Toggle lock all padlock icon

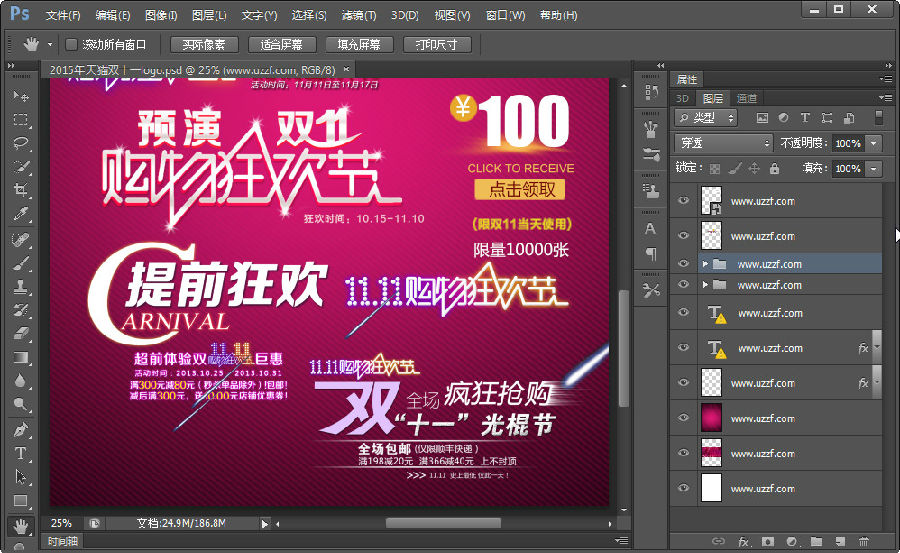point(774,168)
